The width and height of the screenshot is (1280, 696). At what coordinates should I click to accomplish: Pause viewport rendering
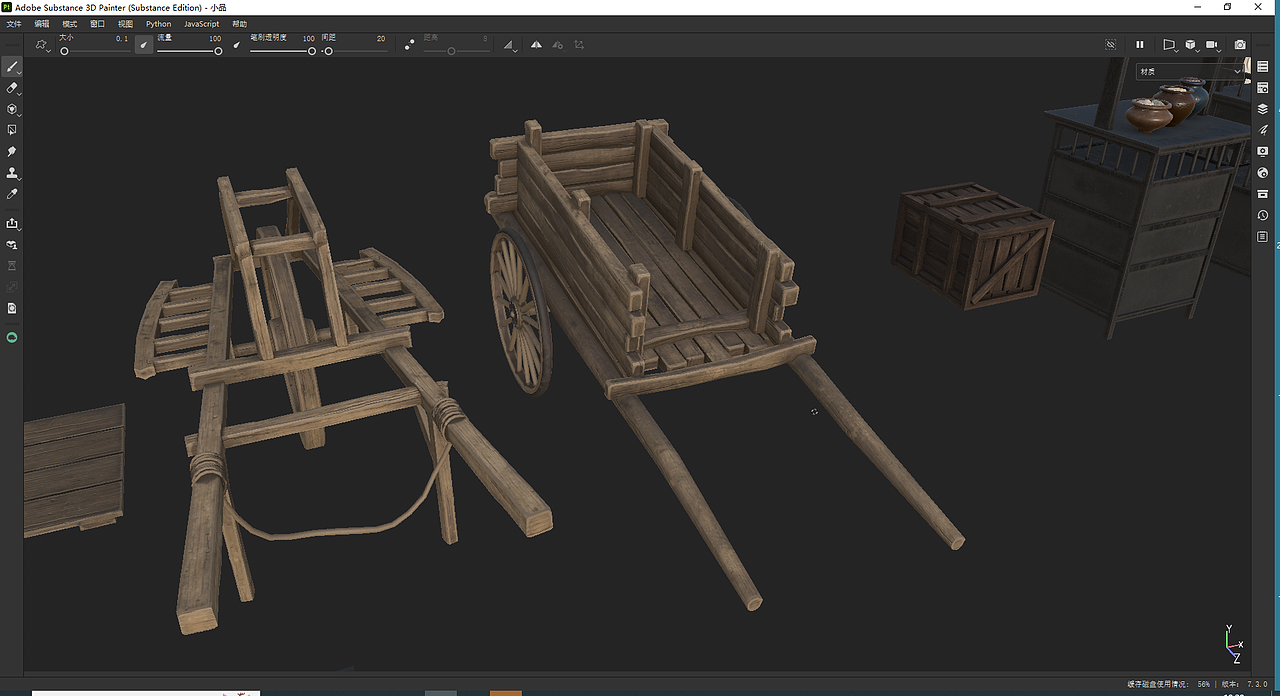click(x=1139, y=45)
